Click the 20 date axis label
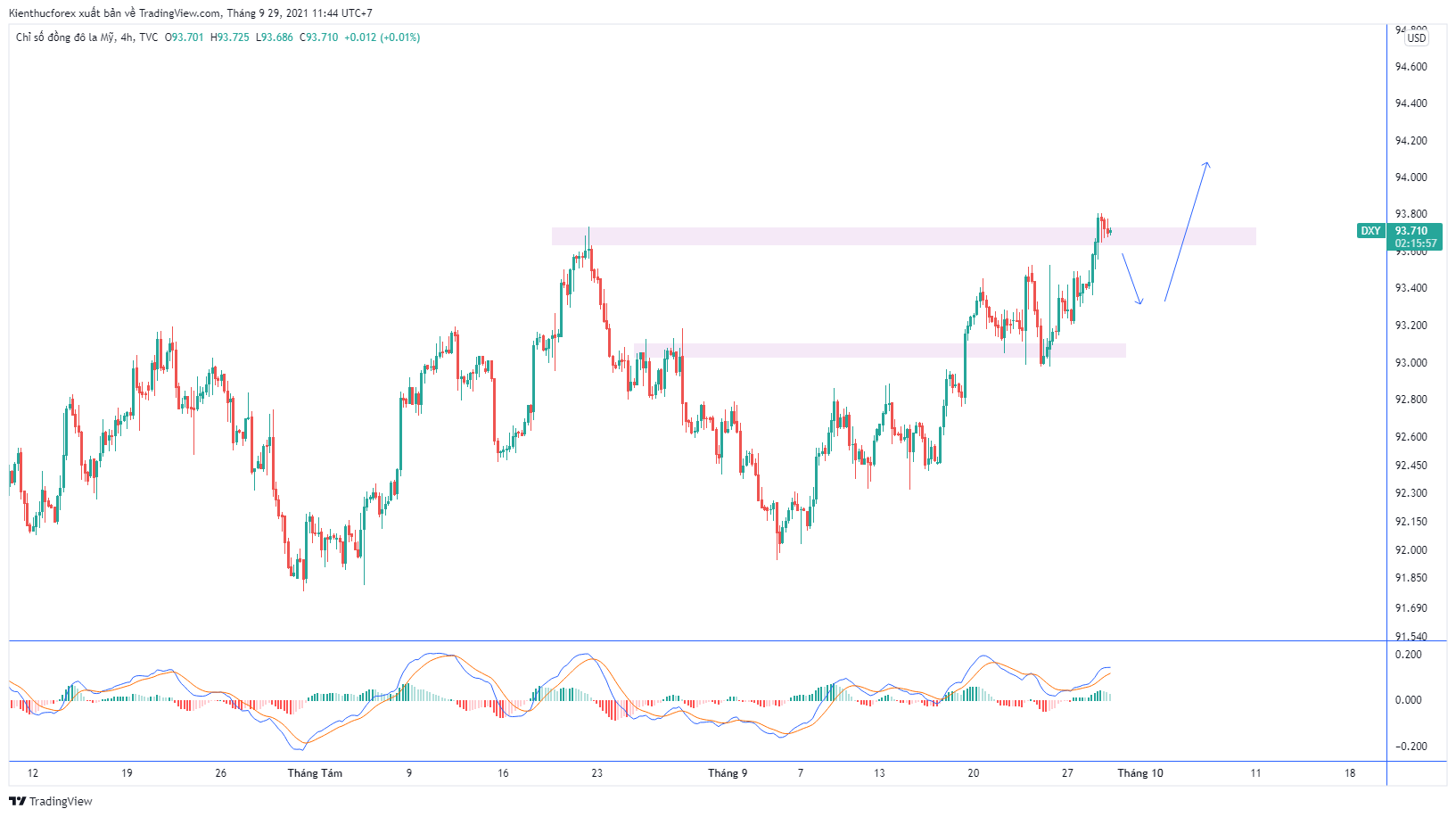This screenshot has width=1456, height=817. point(974,773)
